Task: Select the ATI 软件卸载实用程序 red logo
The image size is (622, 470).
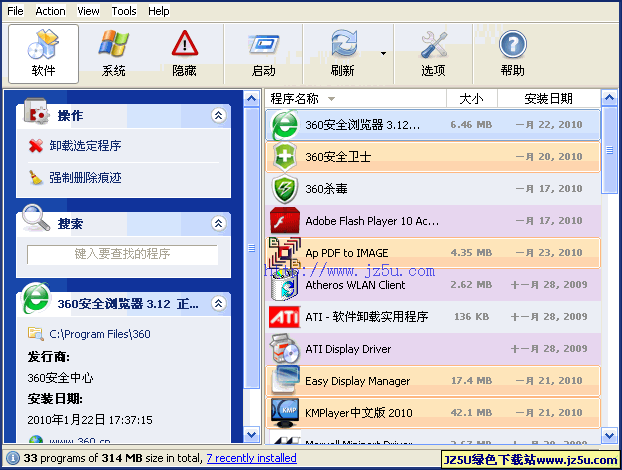Action: click(x=284, y=317)
